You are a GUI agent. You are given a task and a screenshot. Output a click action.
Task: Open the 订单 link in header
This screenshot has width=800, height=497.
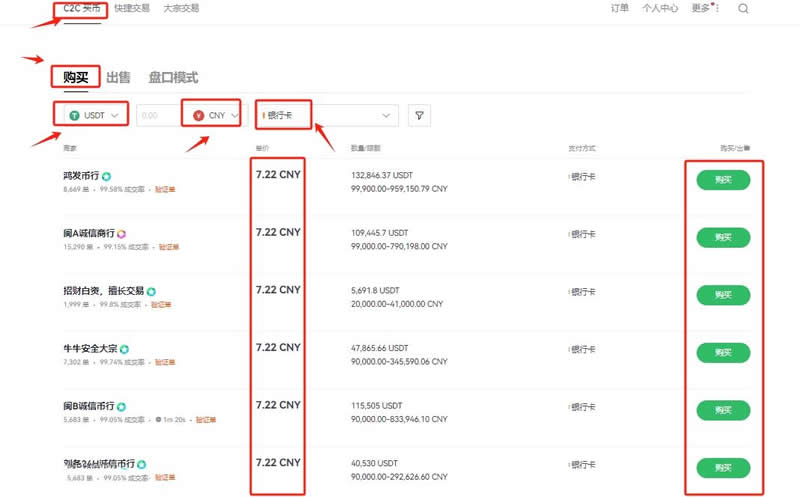tap(620, 8)
